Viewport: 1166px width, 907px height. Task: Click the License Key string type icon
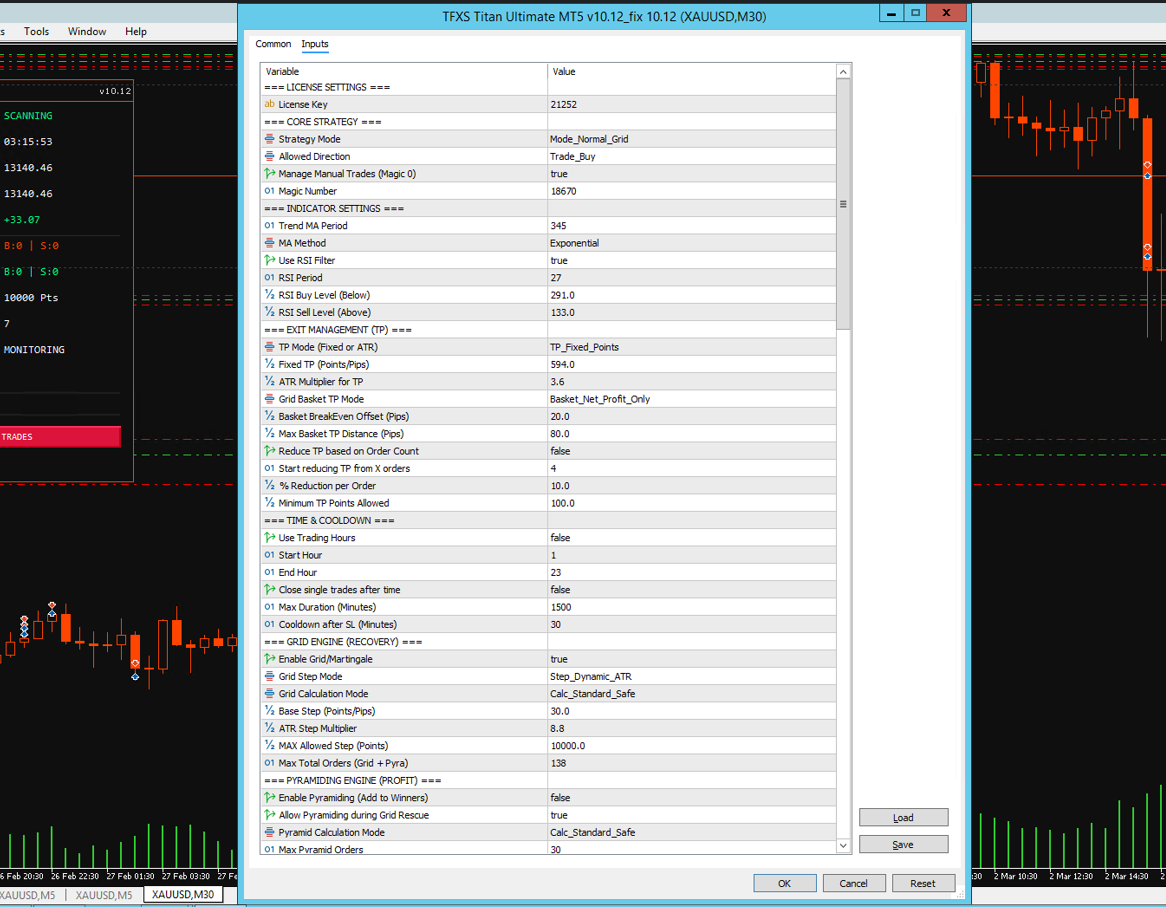coord(269,104)
